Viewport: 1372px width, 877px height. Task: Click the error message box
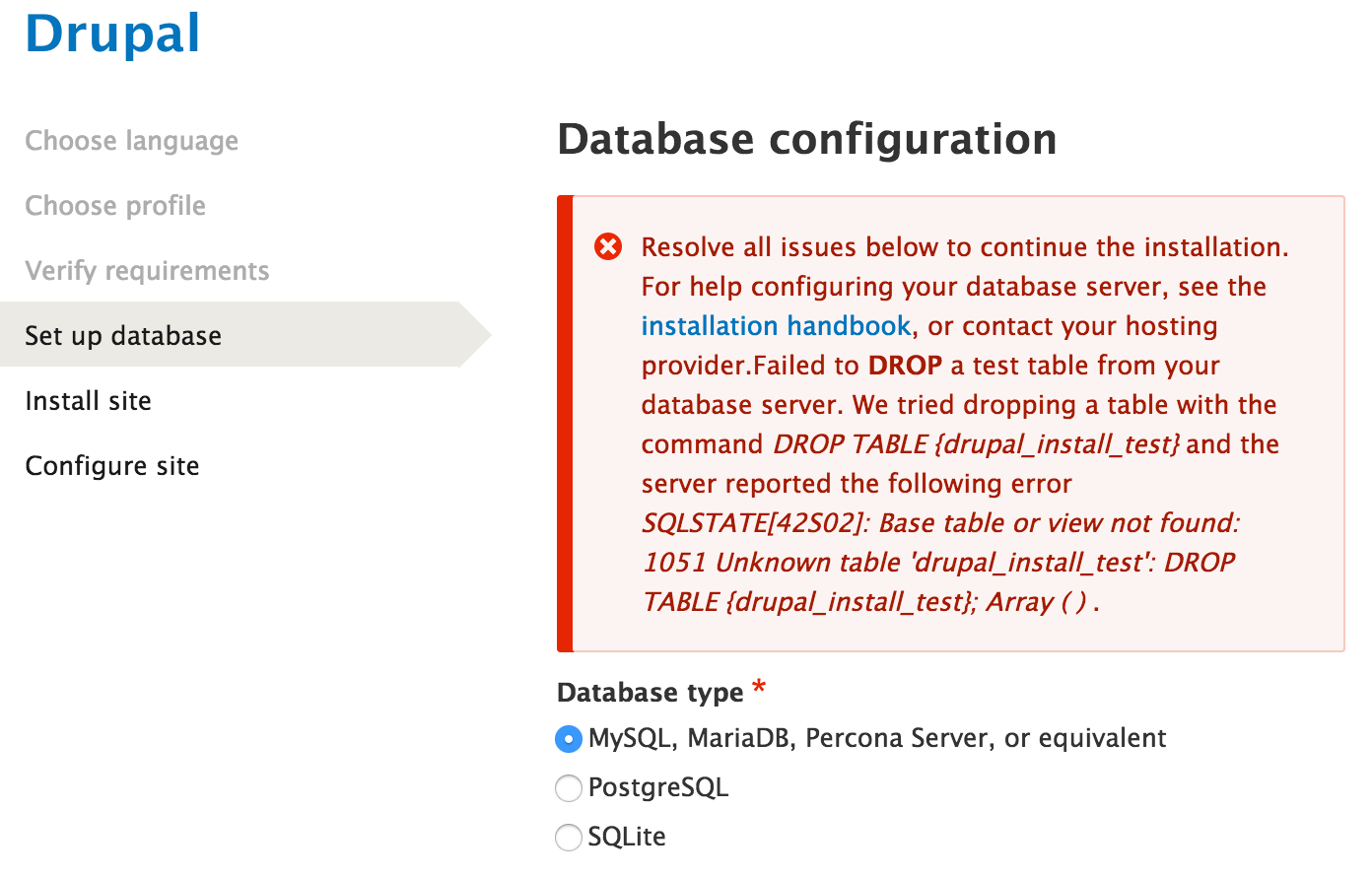951,424
